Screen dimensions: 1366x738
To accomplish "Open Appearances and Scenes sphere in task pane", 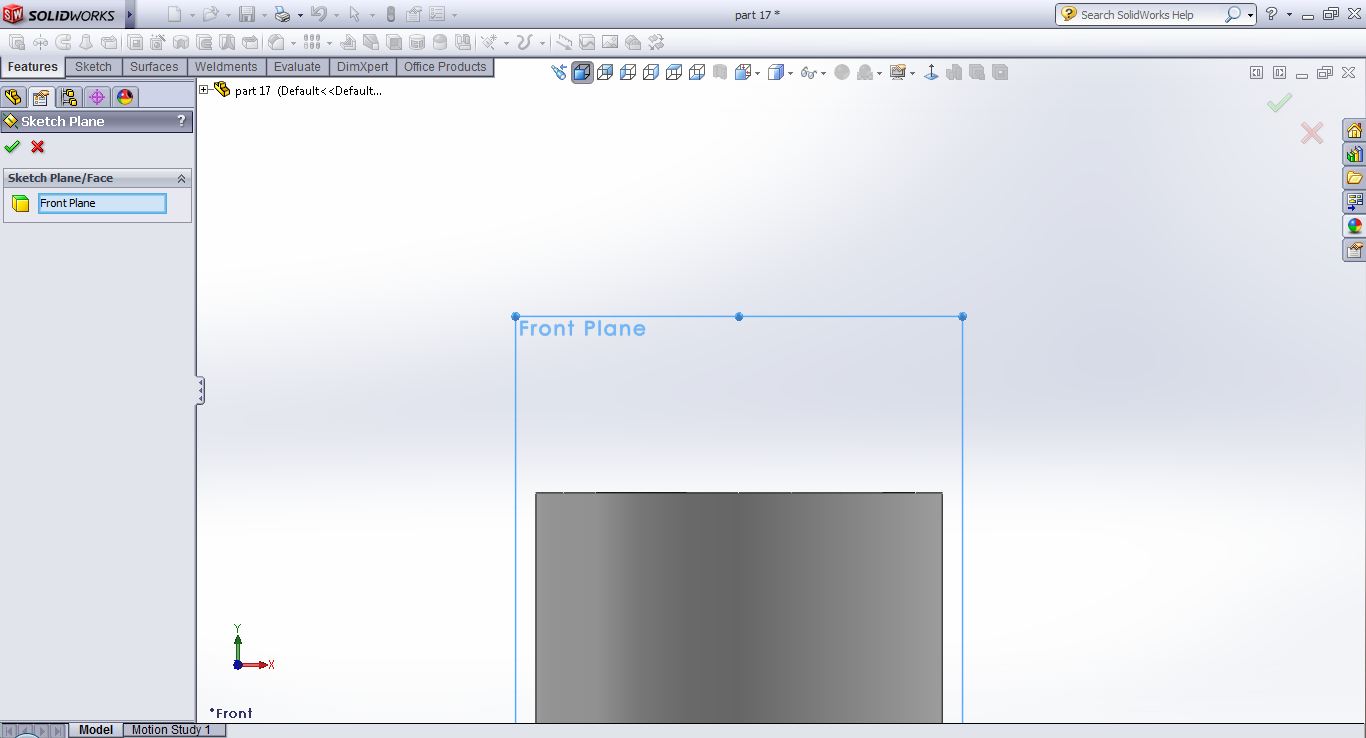I will coord(1354,226).
